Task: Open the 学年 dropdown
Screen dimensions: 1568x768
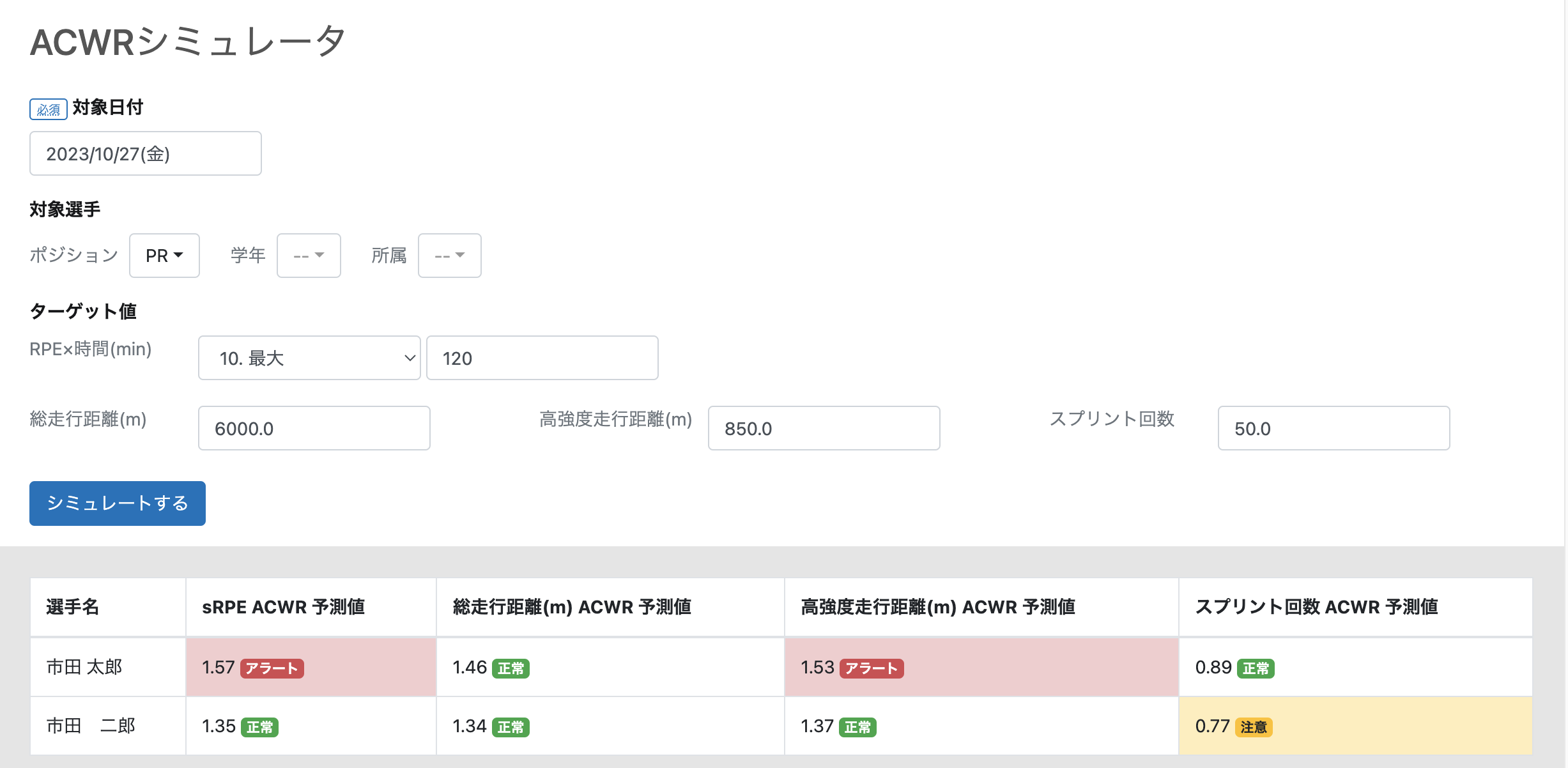Action: tap(309, 256)
